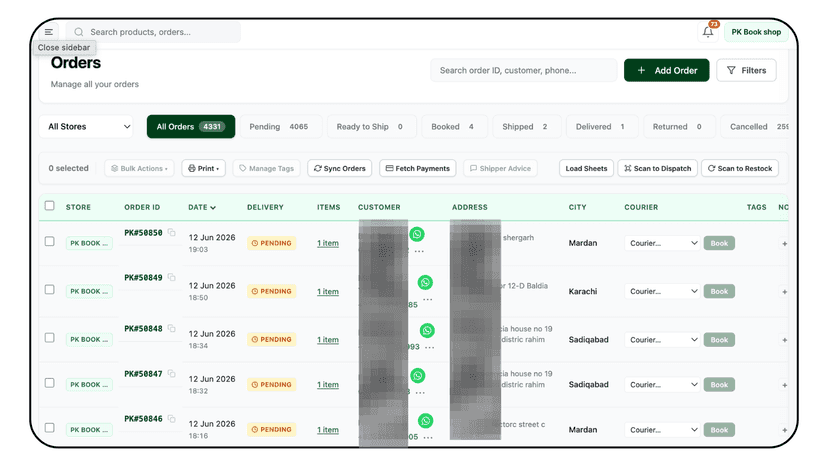Choose courier for order PK#50850
Screen dimensions: 828x466
pos(662,244)
